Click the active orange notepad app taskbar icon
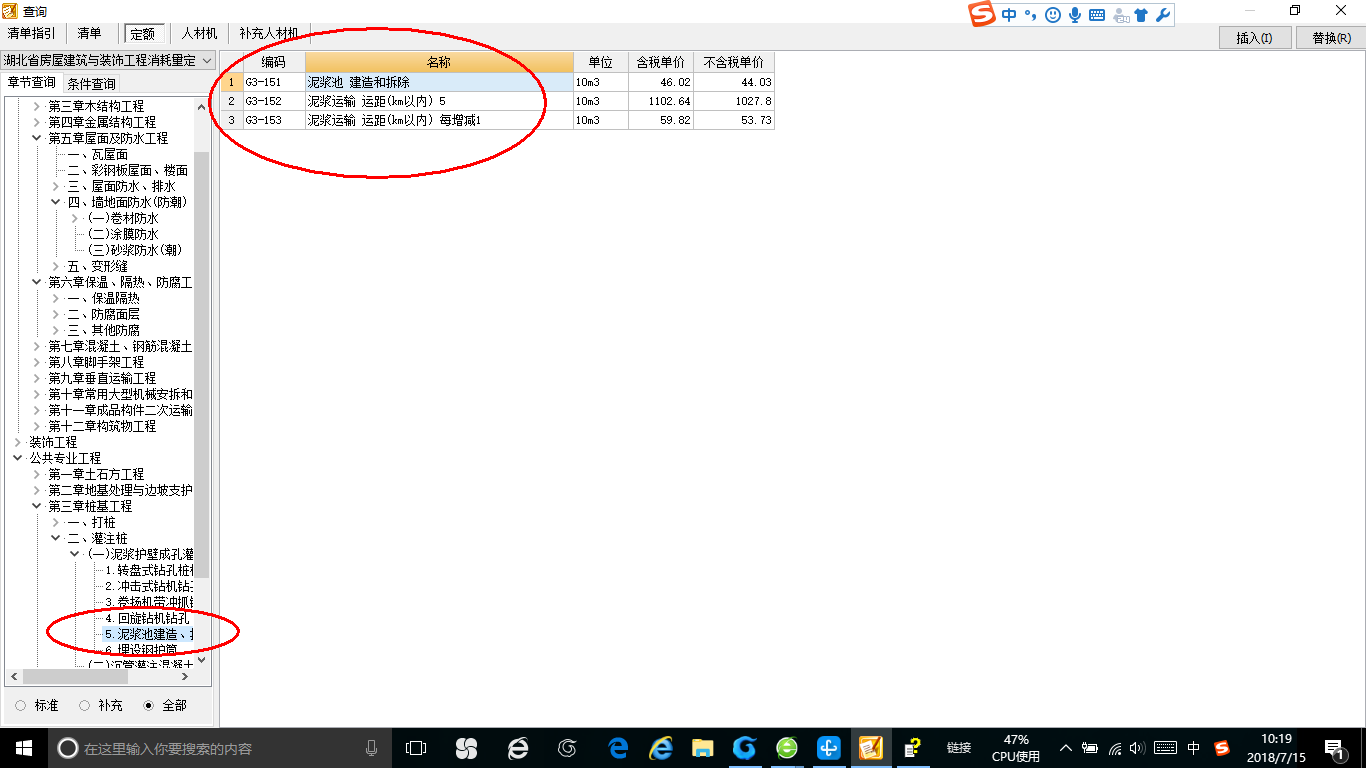This screenshot has height=768, width=1366. (871, 748)
